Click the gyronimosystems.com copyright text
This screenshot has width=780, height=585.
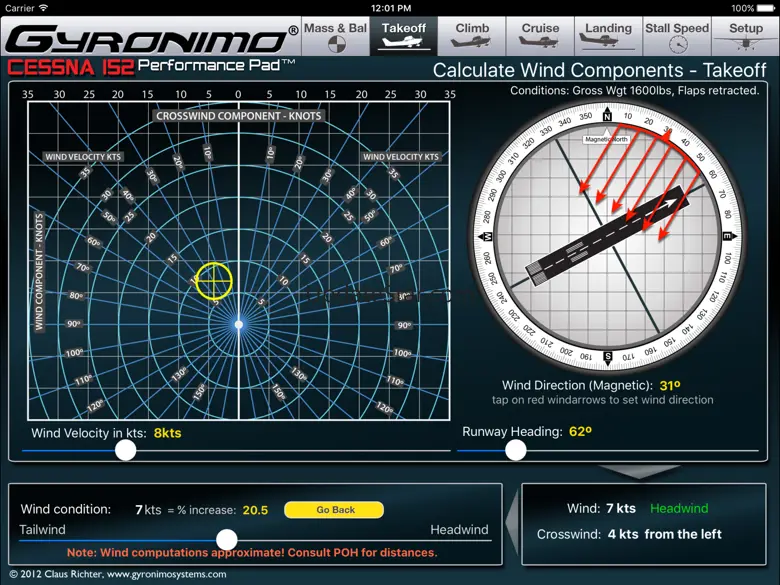click(x=118, y=574)
